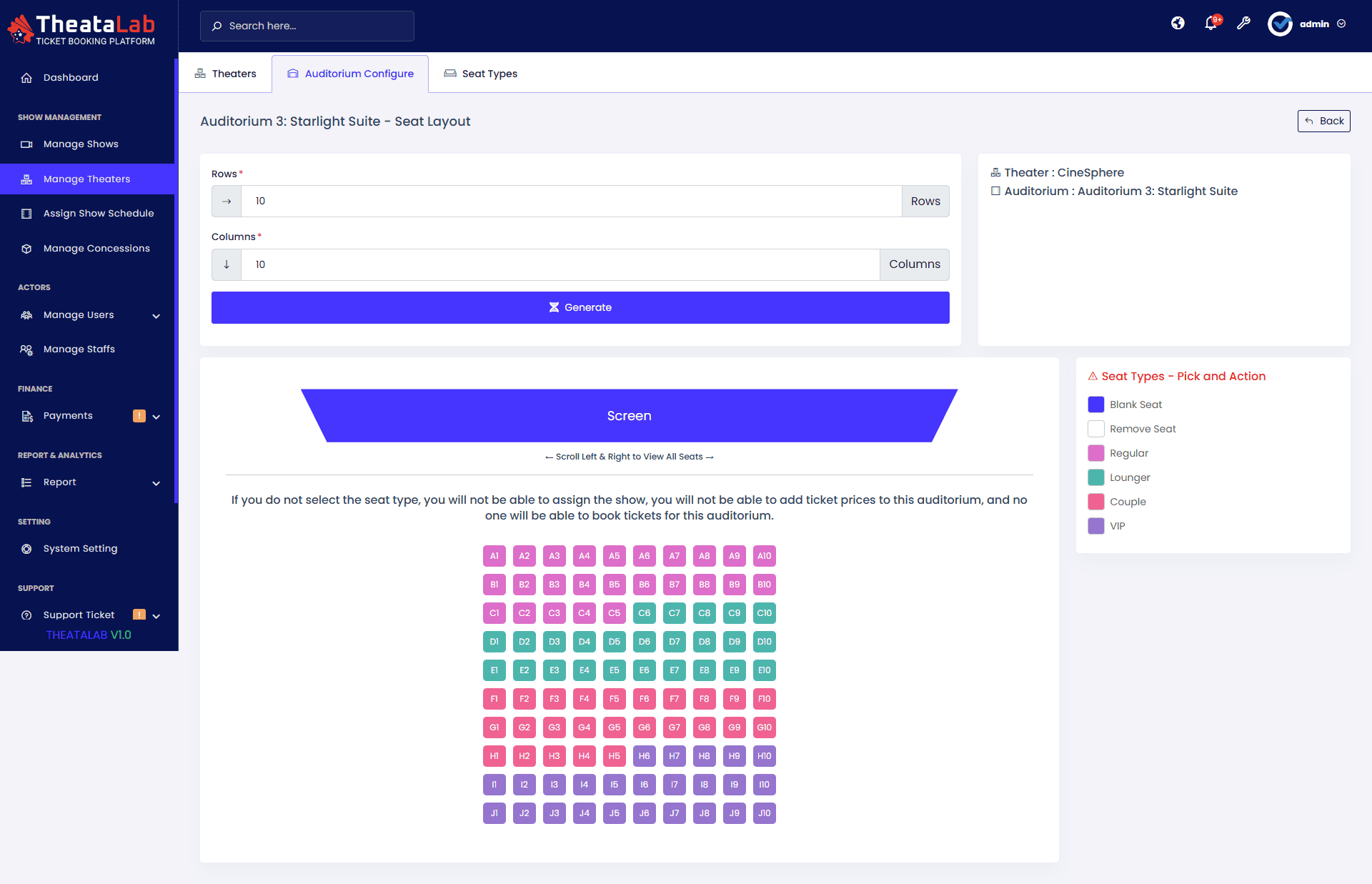Click the Assign Show Schedule icon
1372x884 pixels.
coord(26,214)
